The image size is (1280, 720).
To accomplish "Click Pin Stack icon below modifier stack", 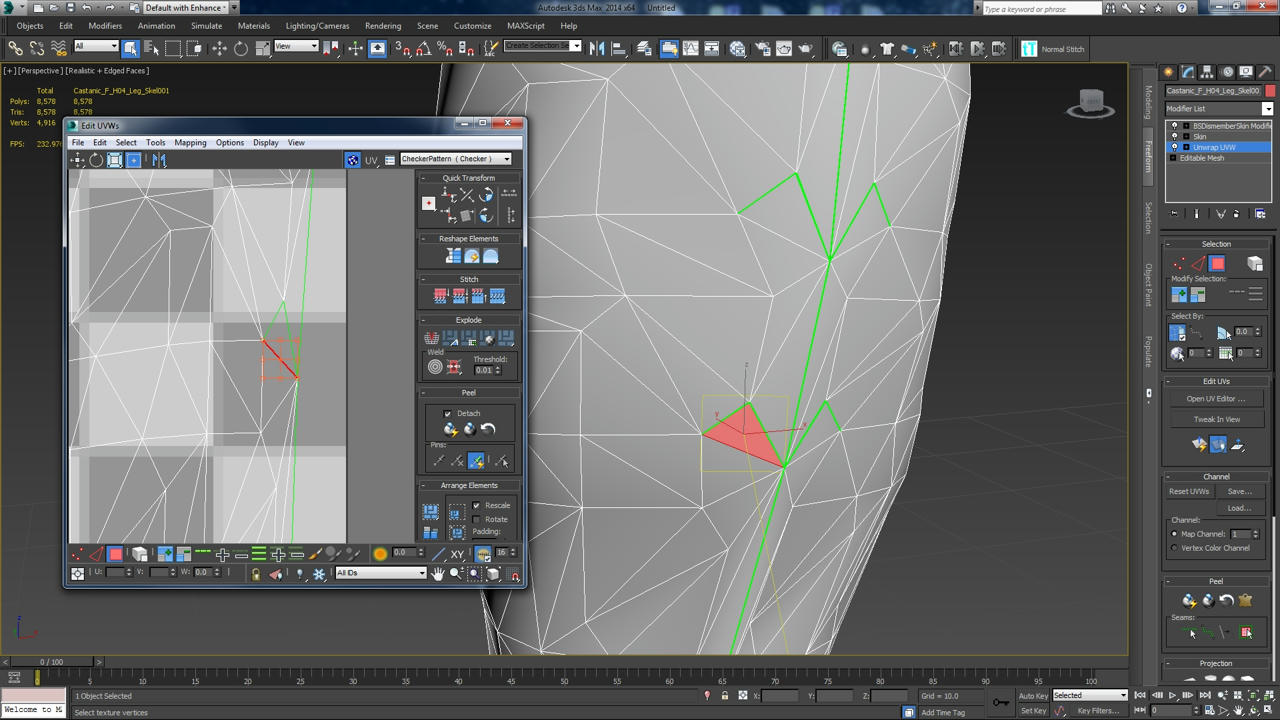I will (1175, 214).
